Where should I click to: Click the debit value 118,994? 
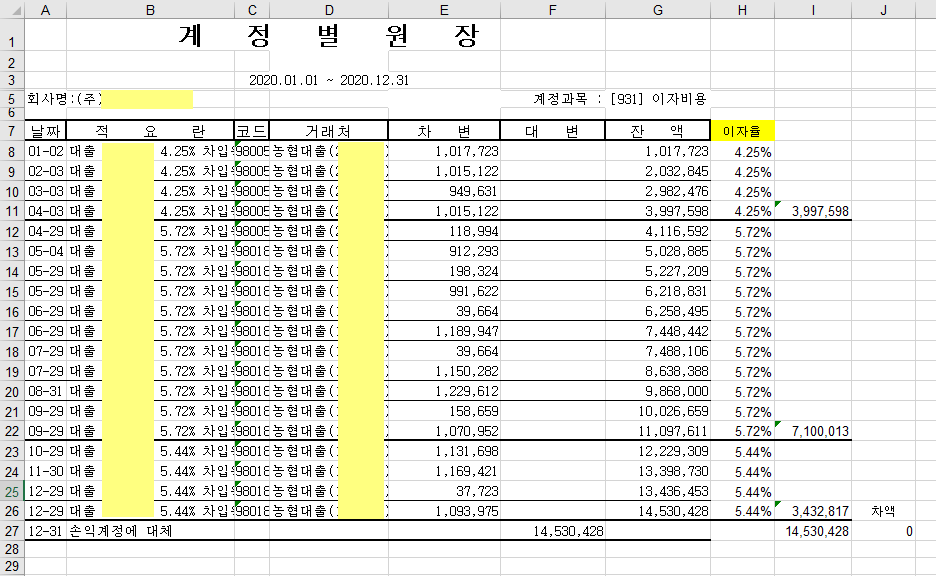tap(444, 232)
